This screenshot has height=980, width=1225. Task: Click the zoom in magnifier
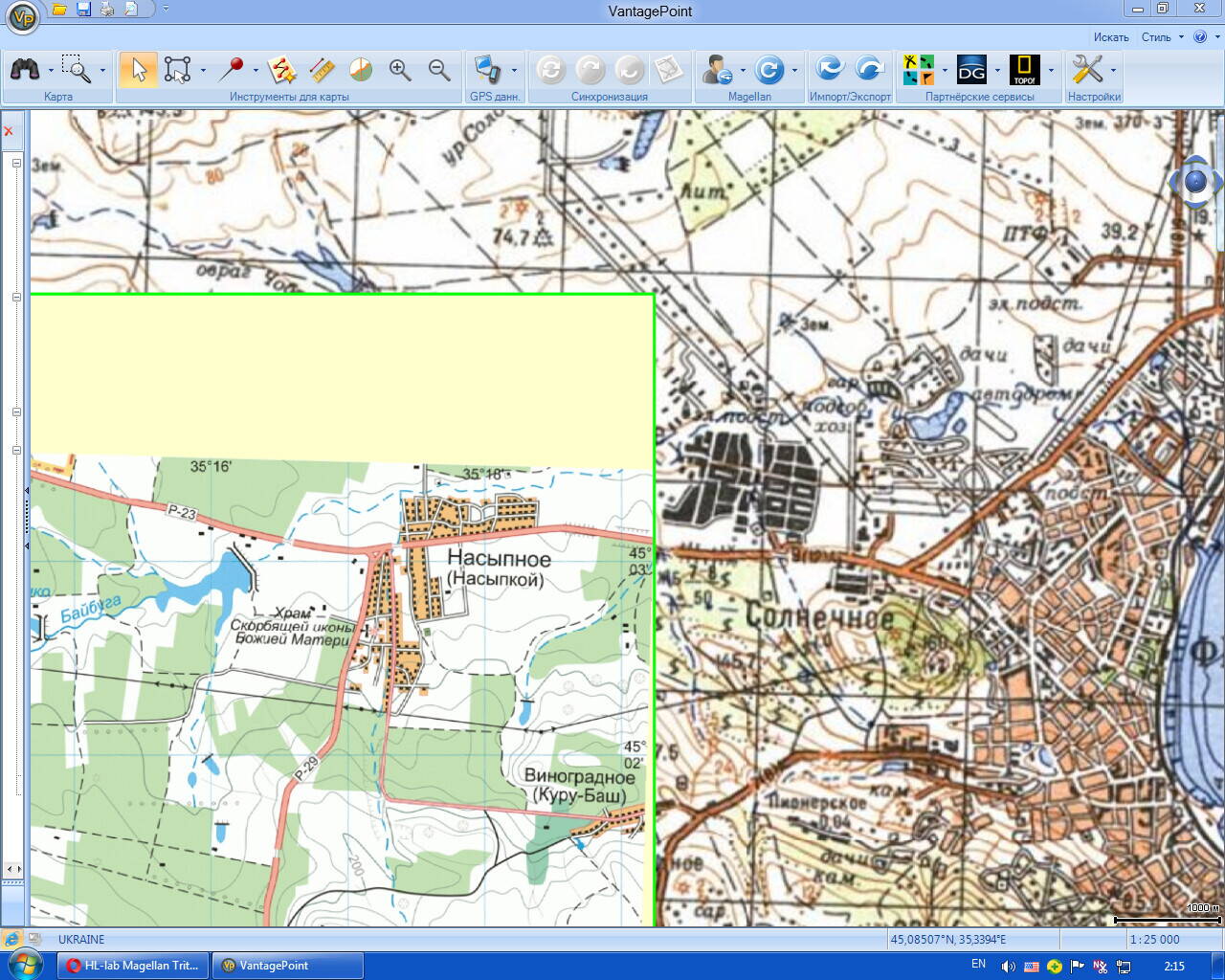(400, 70)
